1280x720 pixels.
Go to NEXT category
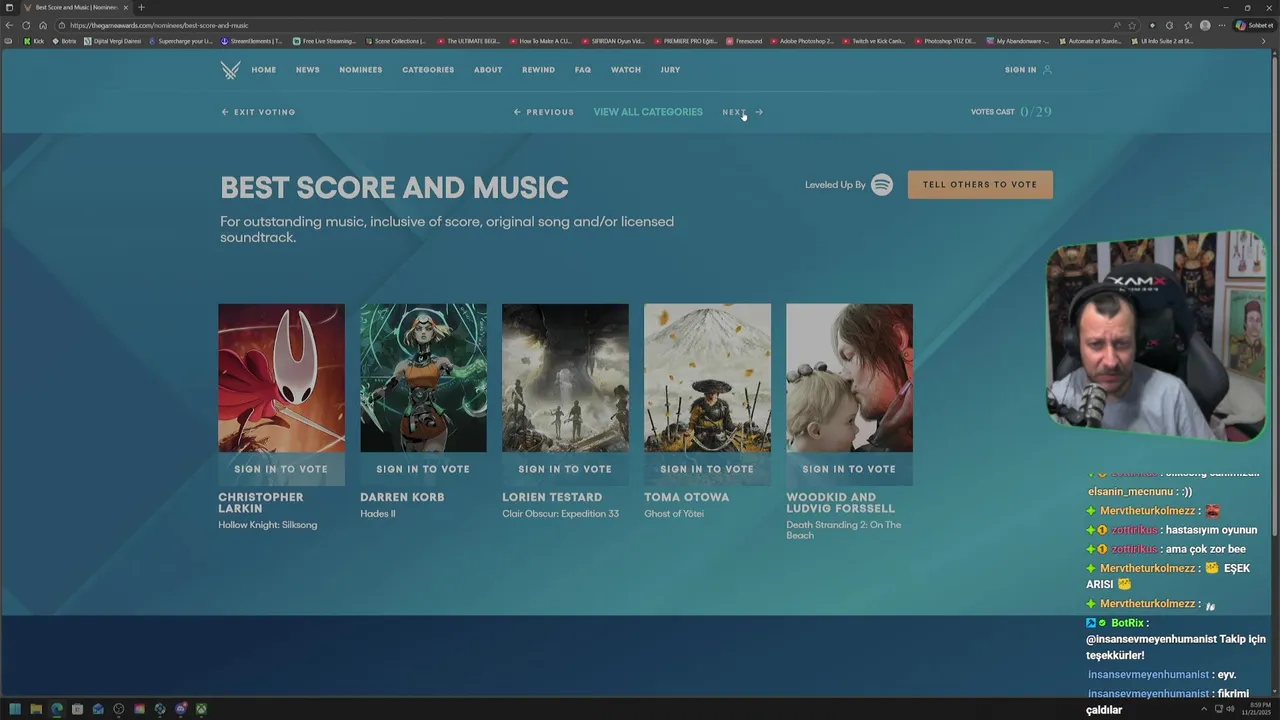(742, 112)
